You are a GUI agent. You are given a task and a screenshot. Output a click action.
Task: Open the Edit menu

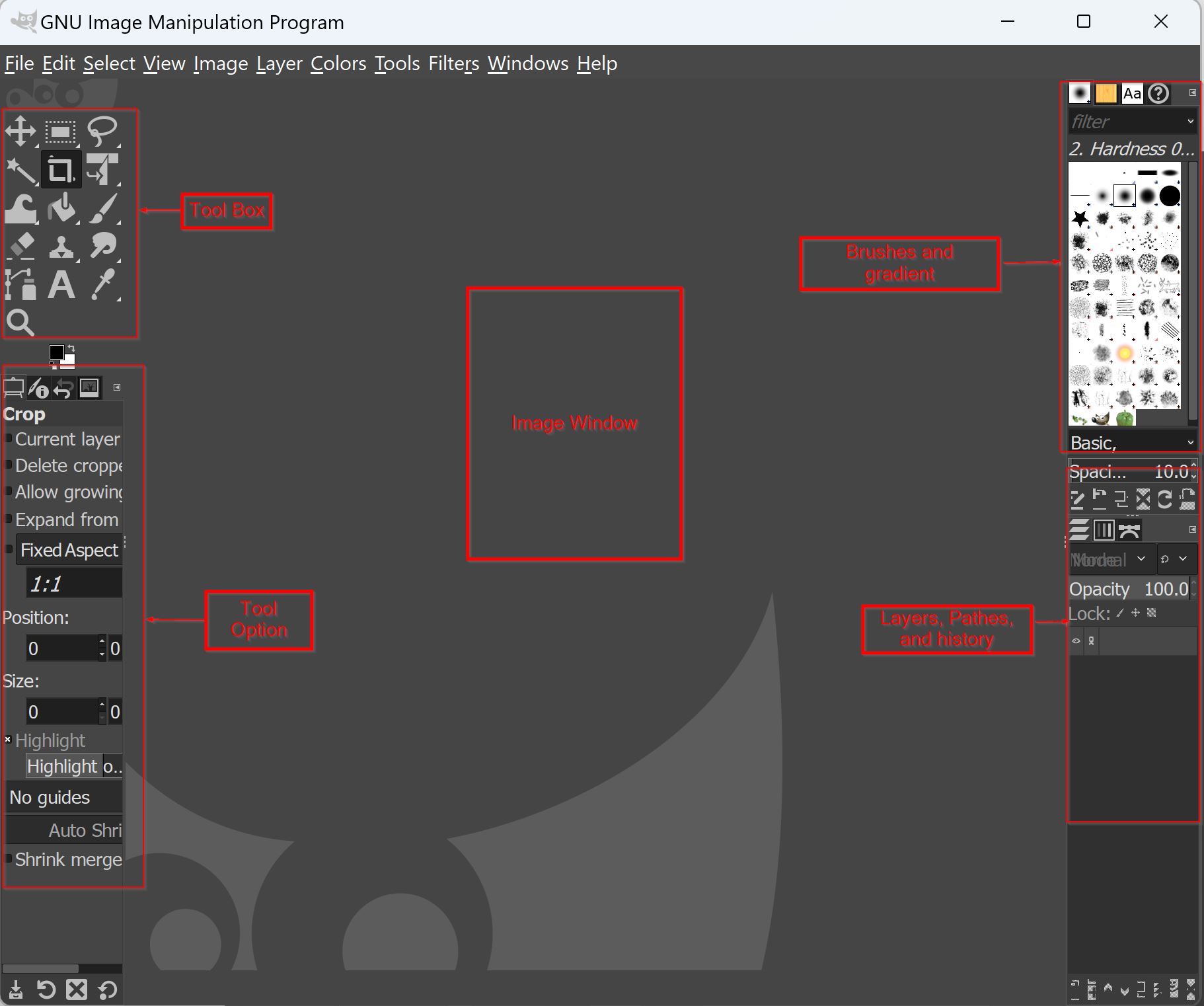click(59, 63)
